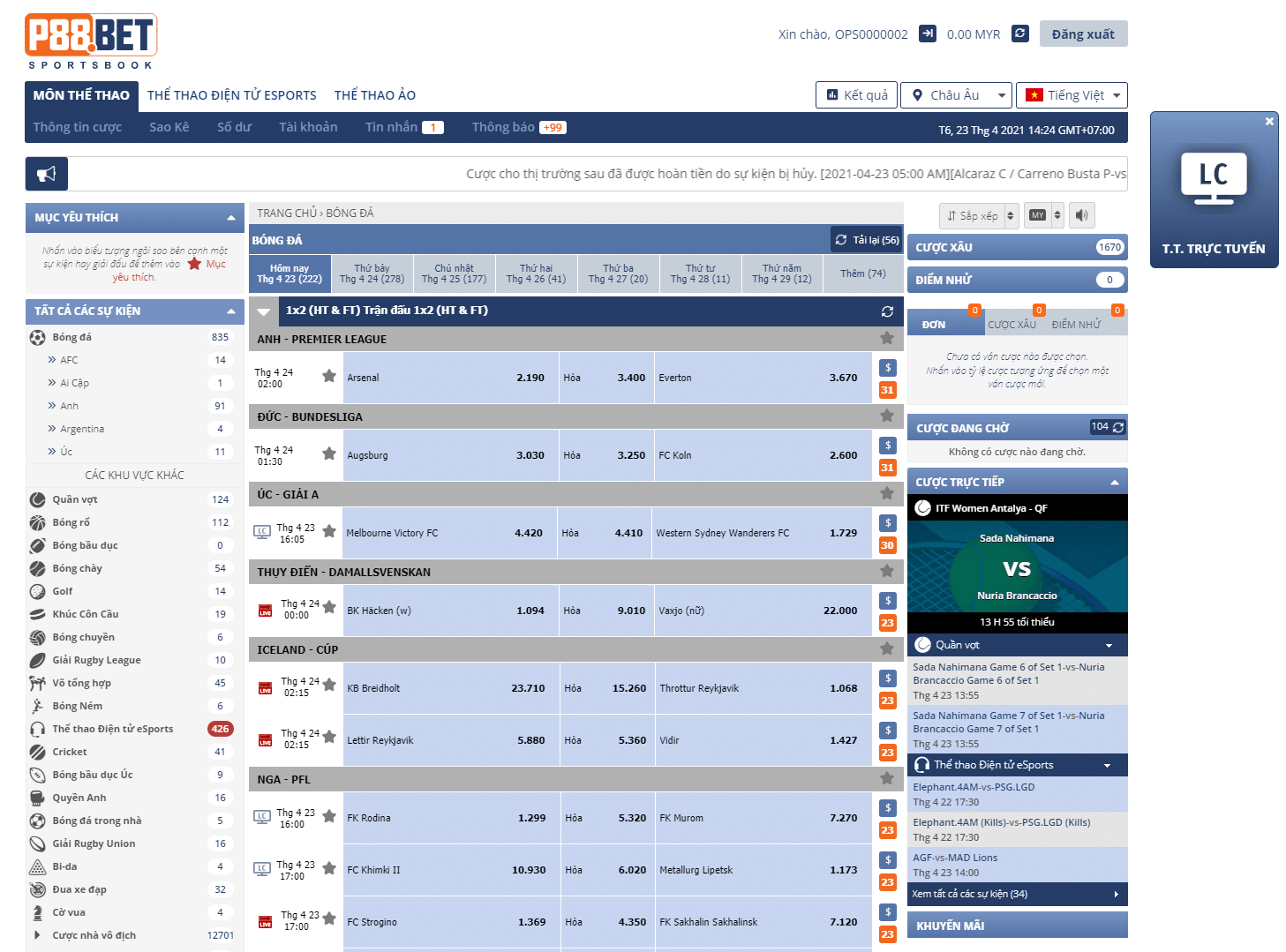1286x952 pixels.
Task: Collapse the Tất Cả Các Sự Kiện panel
Action: tap(231, 311)
